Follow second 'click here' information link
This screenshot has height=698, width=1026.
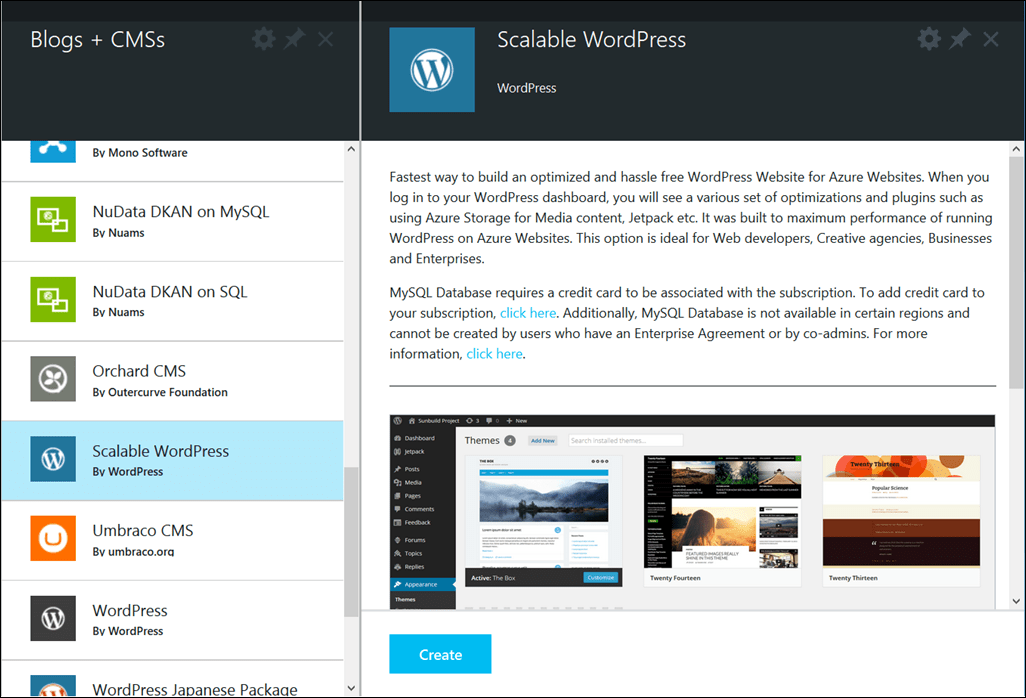click(494, 354)
